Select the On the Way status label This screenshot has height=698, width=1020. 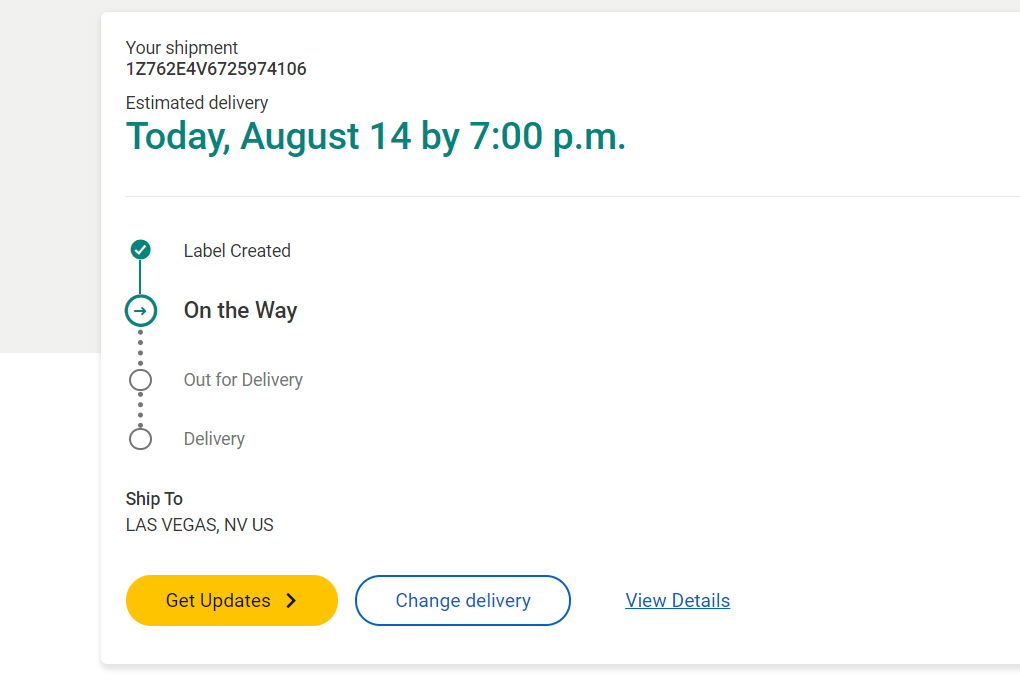point(240,310)
